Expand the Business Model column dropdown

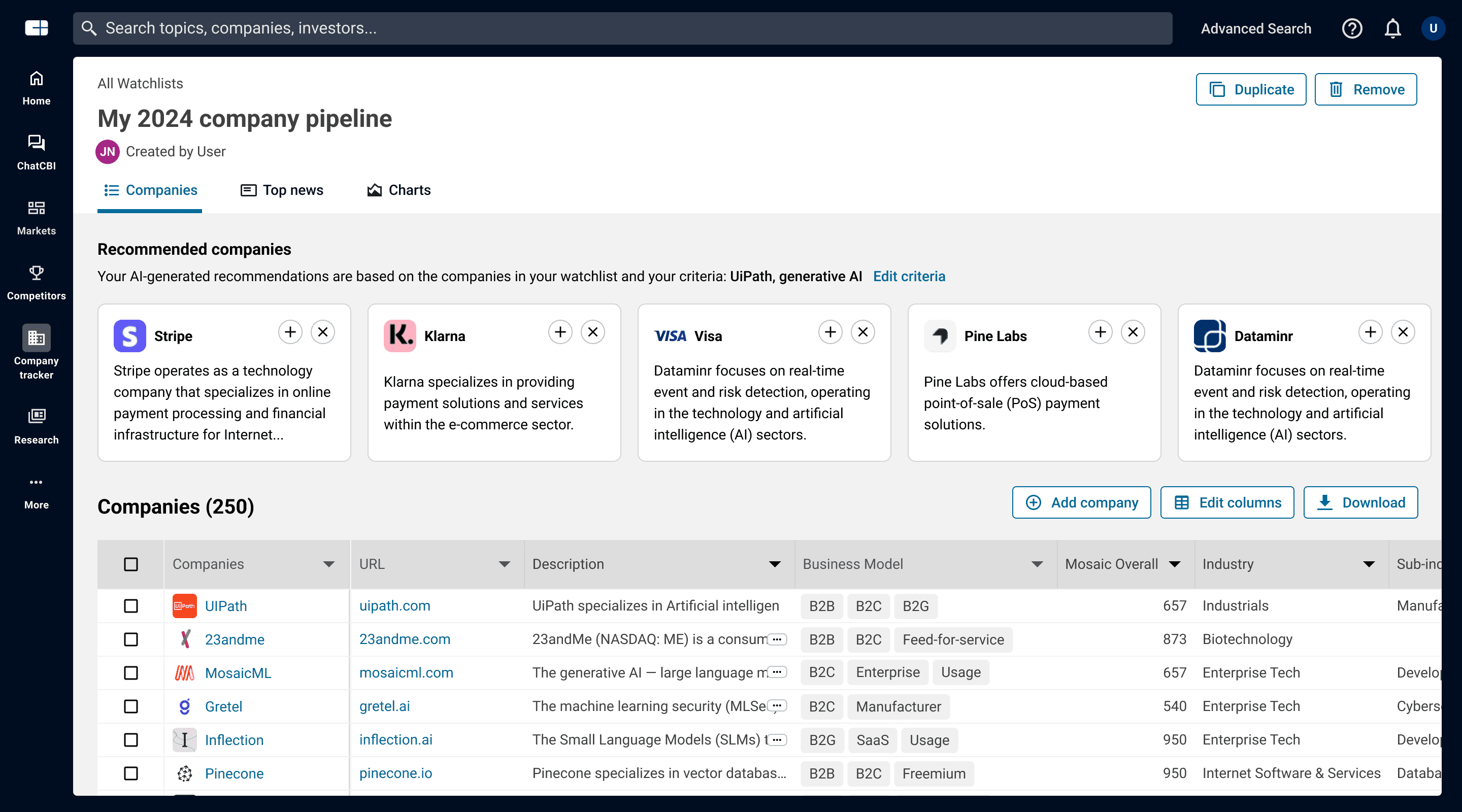(1037, 564)
